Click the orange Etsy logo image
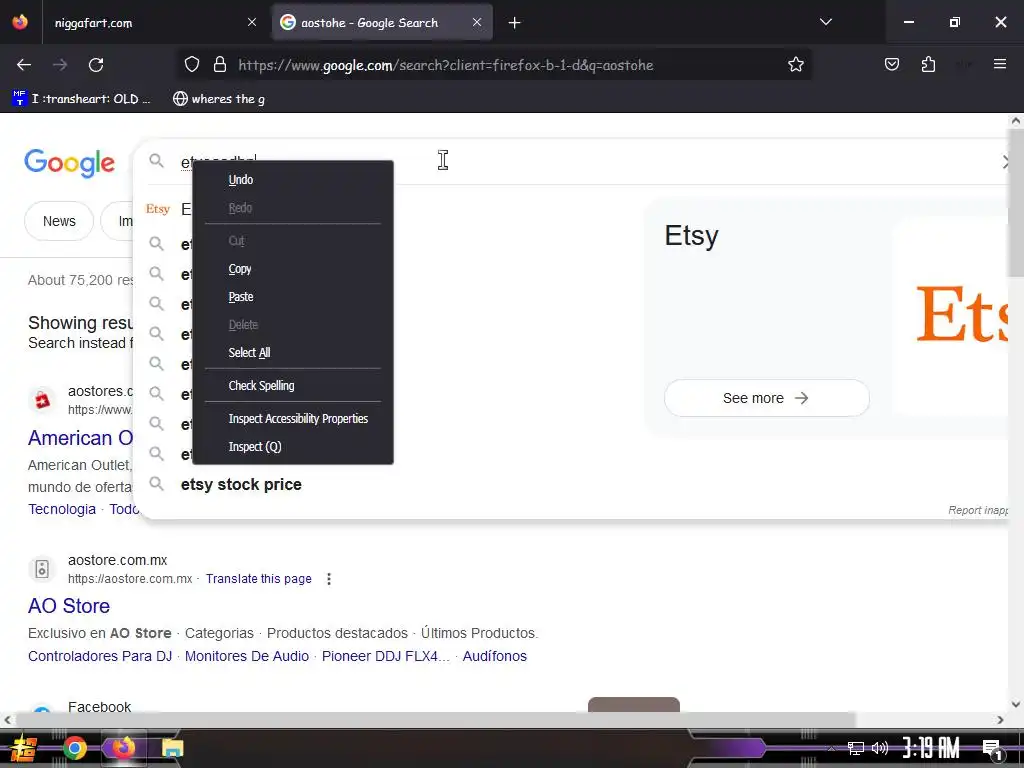Image resolution: width=1024 pixels, height=768 pixels. [962, 313]
